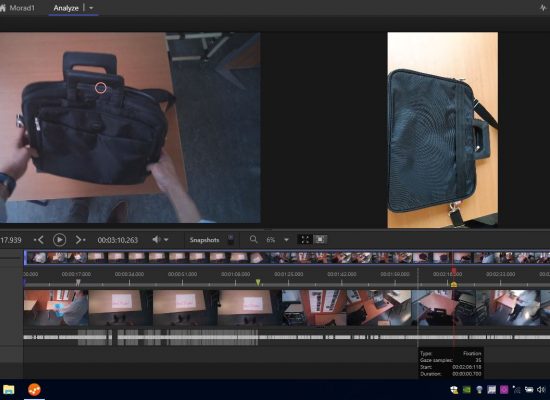Click the red playhead handle on the ruler
This screenshot has height=400, width=550.
pyautogui.click(x=454, y=271)
